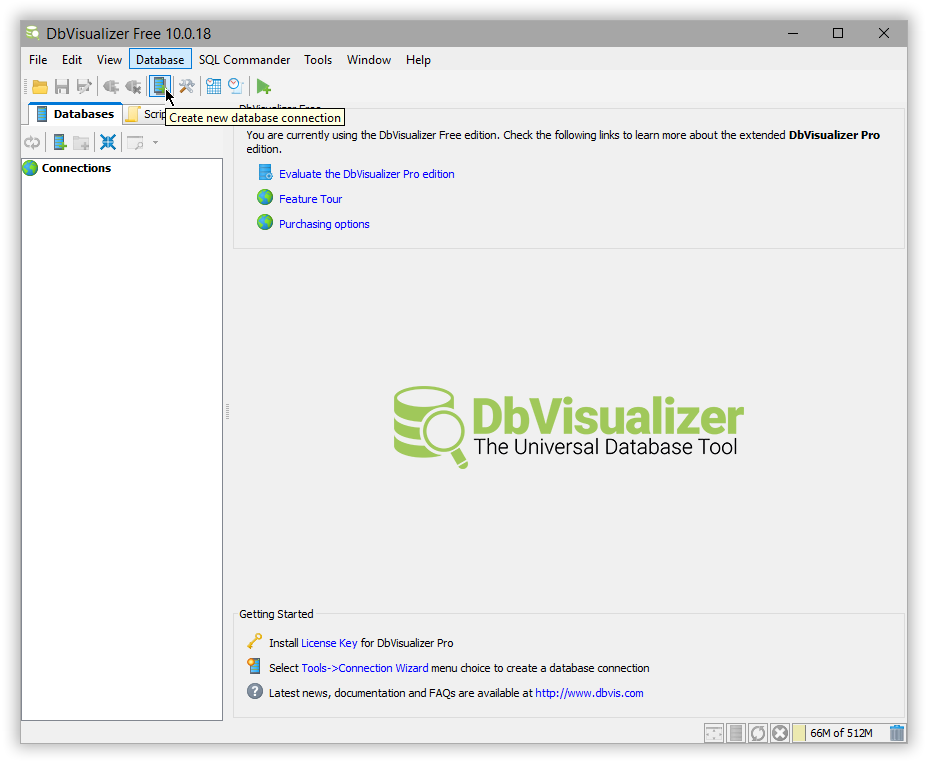Open file using the folder icon
The image size is (928, 764).
tap(40, 87)
